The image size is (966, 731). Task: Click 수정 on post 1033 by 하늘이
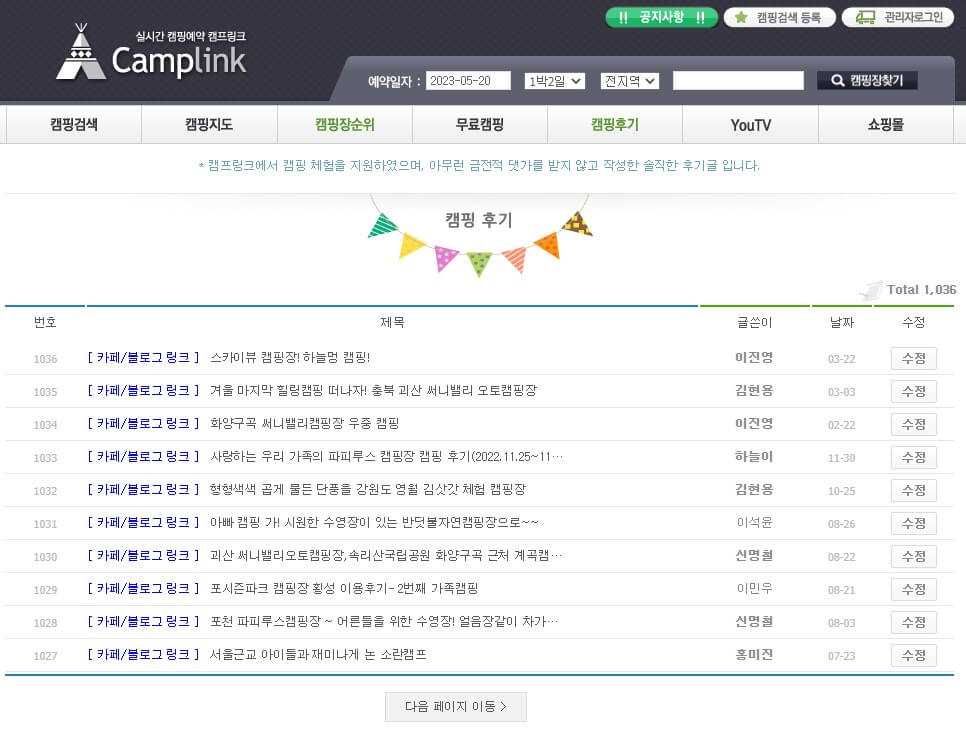coord(913,457)
